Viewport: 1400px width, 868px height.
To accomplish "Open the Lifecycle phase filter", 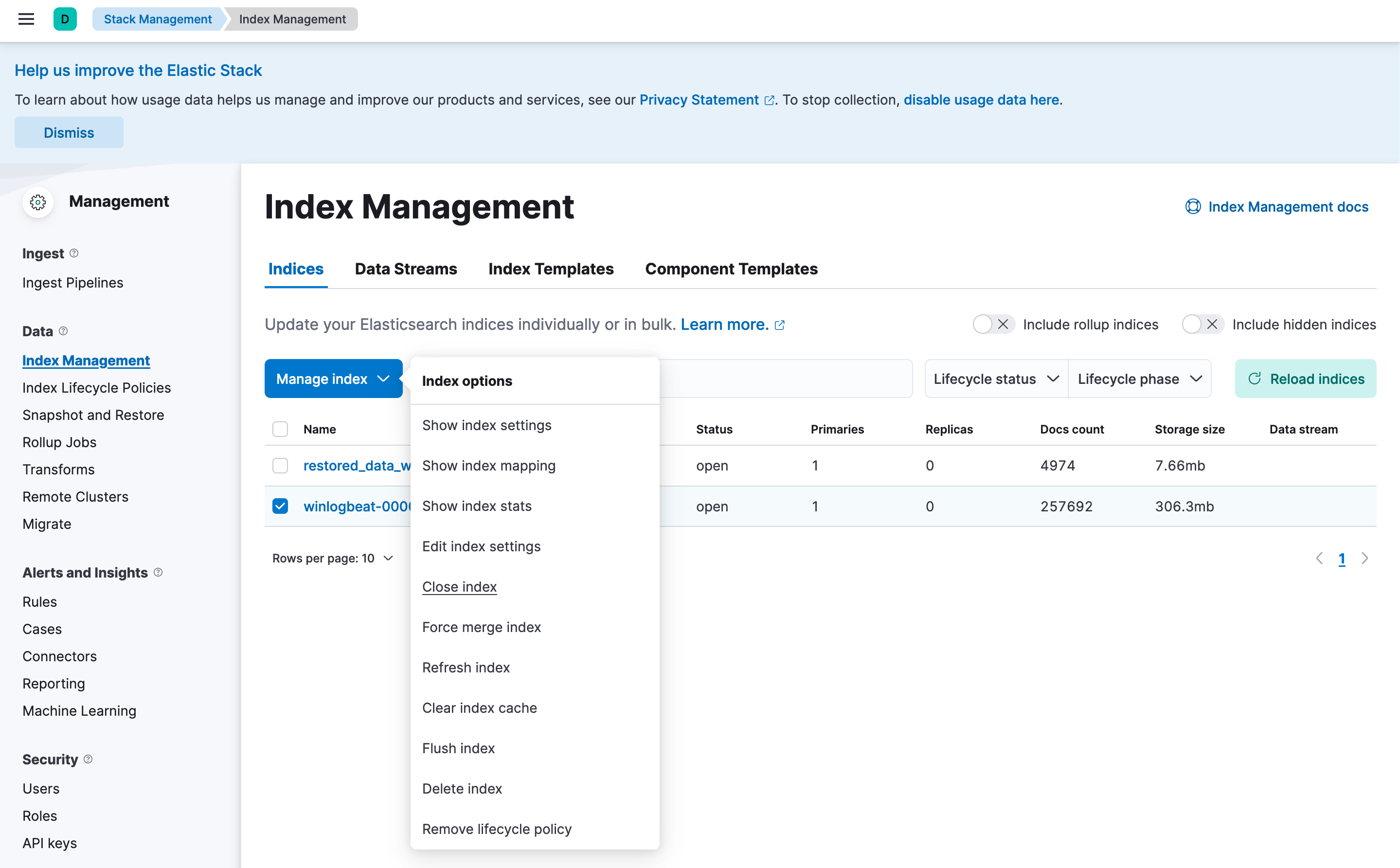I will [1140, 379].
